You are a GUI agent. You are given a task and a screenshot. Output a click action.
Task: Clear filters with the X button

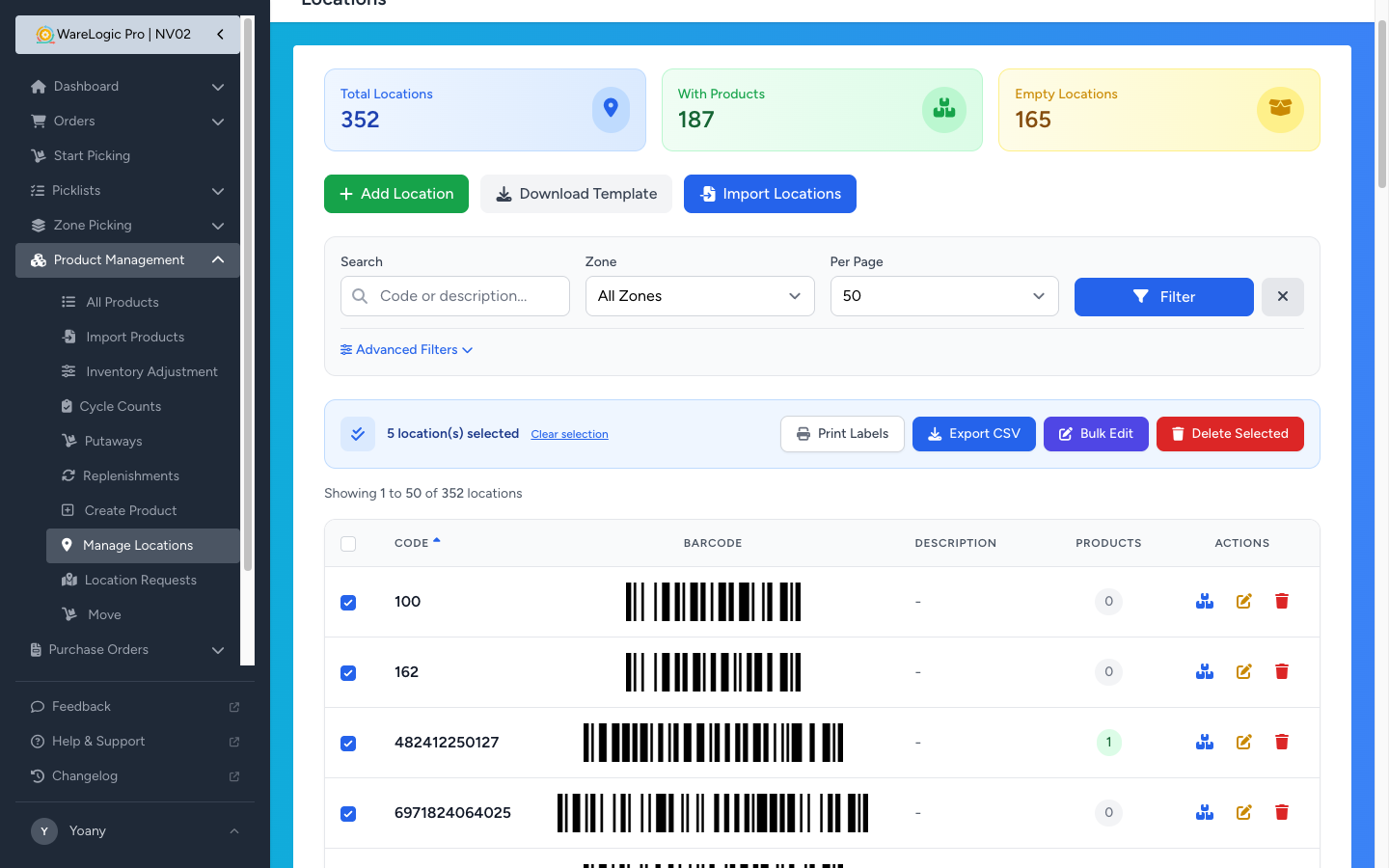(x=1283, y=297)
